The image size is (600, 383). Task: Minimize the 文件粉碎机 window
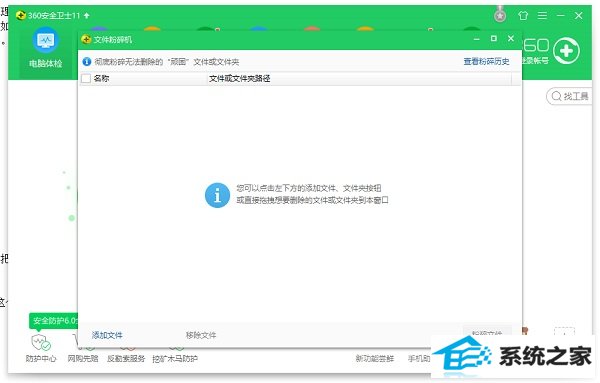coord(476,39)
